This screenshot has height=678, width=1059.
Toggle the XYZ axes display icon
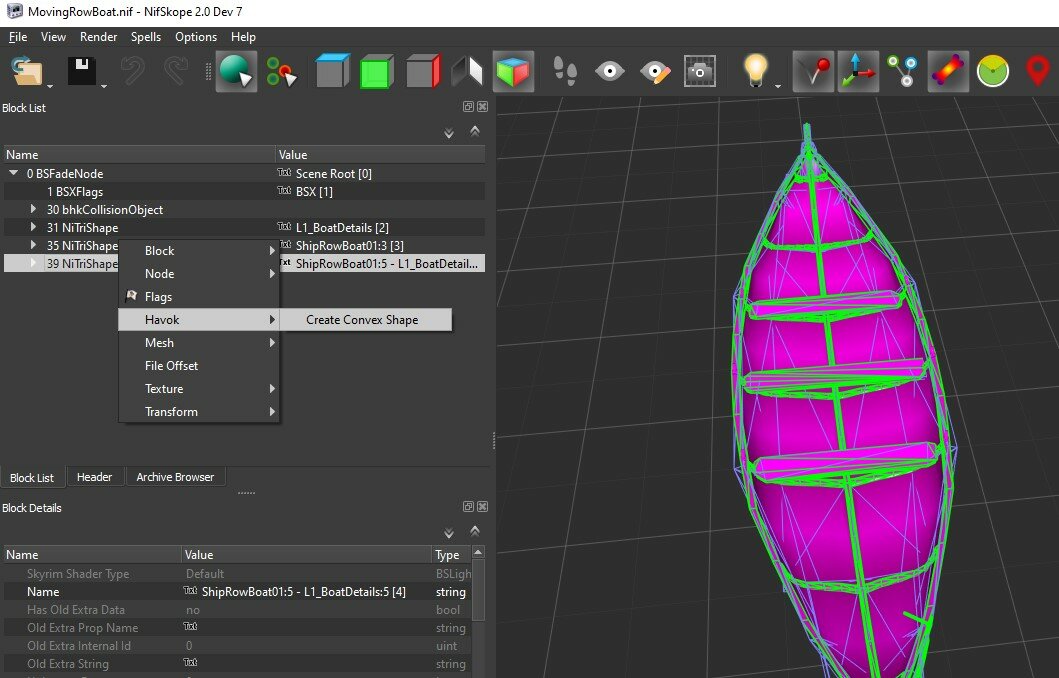pos(856,70)
